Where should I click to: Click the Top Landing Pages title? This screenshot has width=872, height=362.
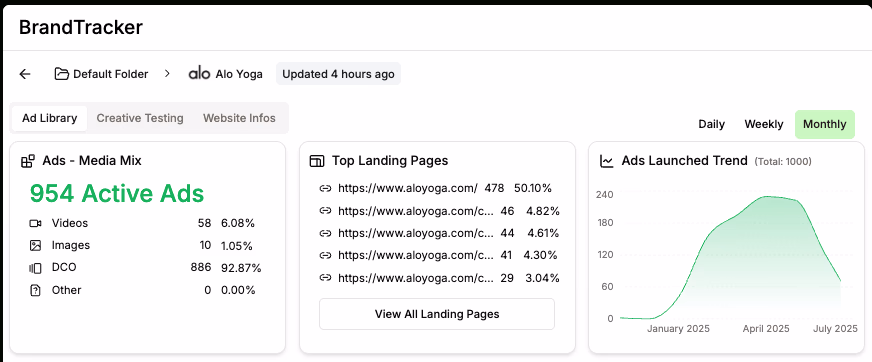390,161
